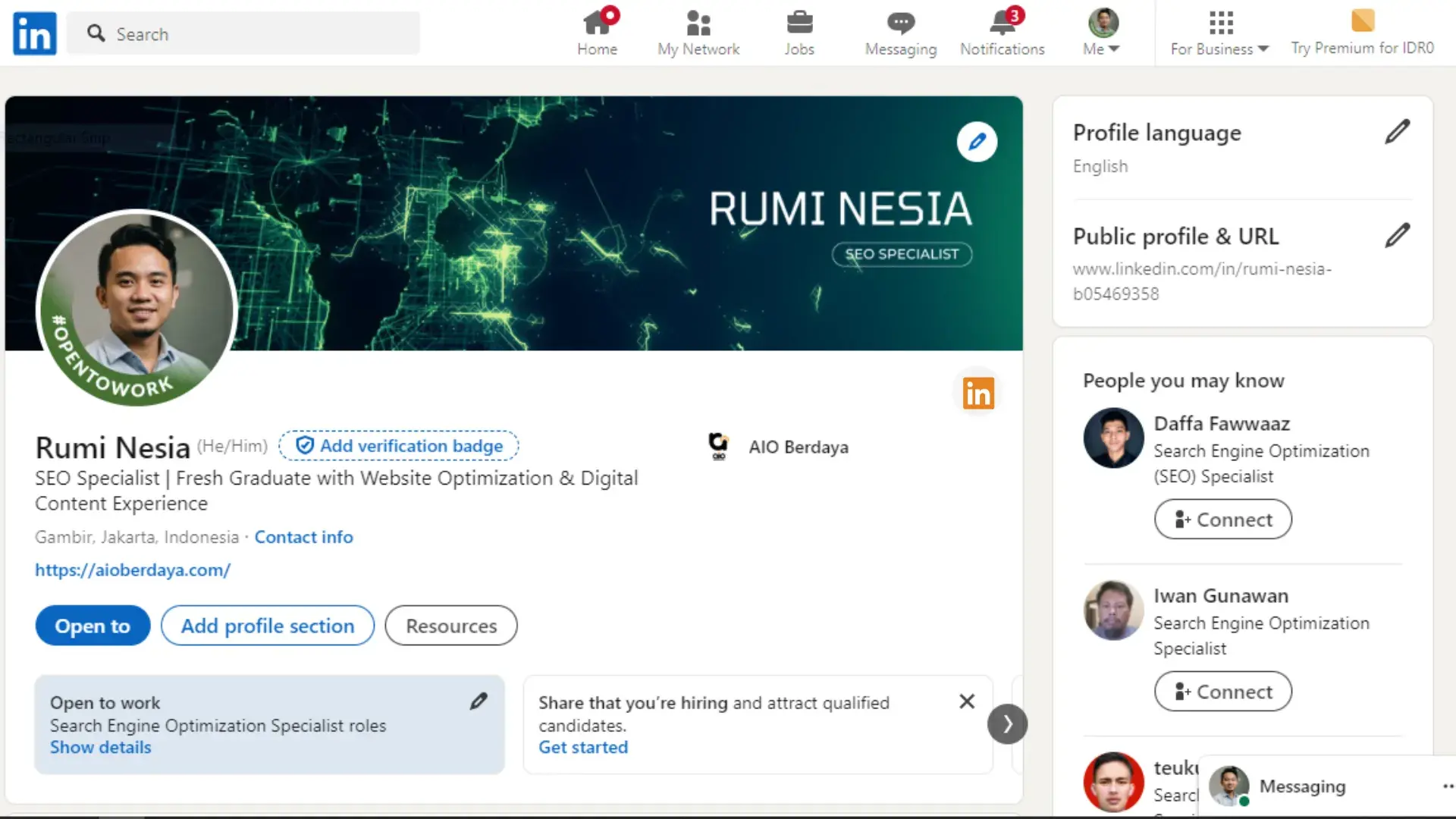The width and height of the screenshot is (1456, 819).
Task: Edit Open to work card pencil icon
Action: click(x=479, y=701)
